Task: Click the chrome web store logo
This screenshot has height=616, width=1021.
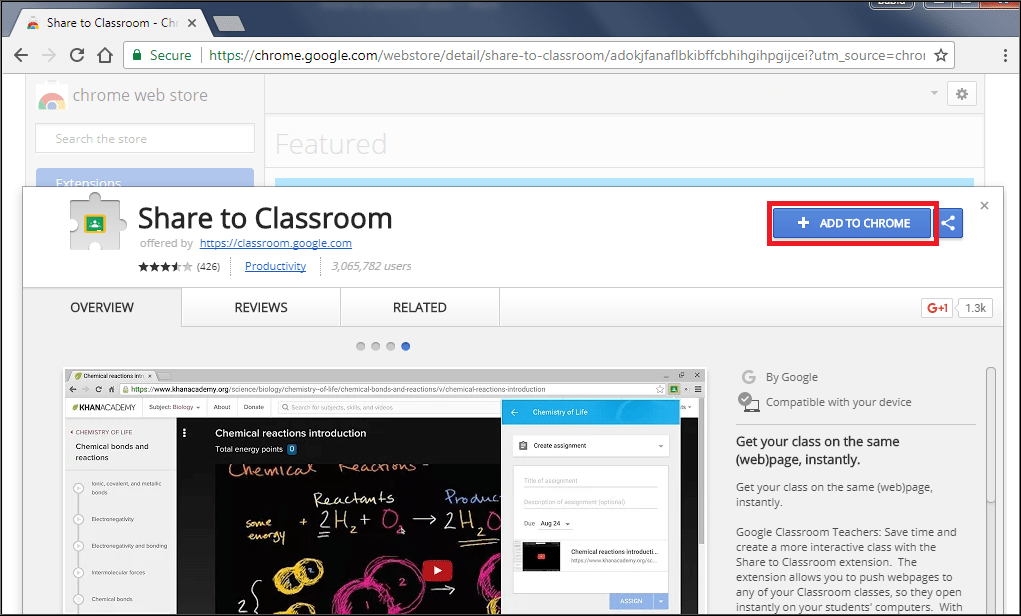Action: (122, 96)
